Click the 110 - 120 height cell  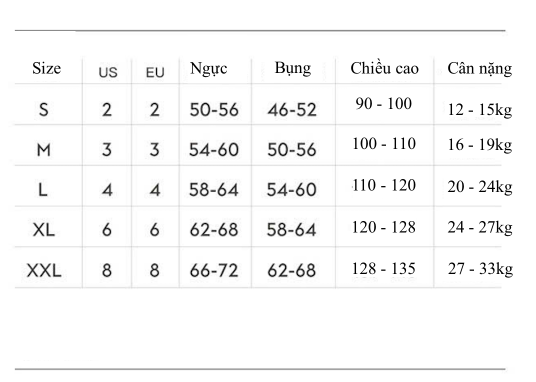384,185
